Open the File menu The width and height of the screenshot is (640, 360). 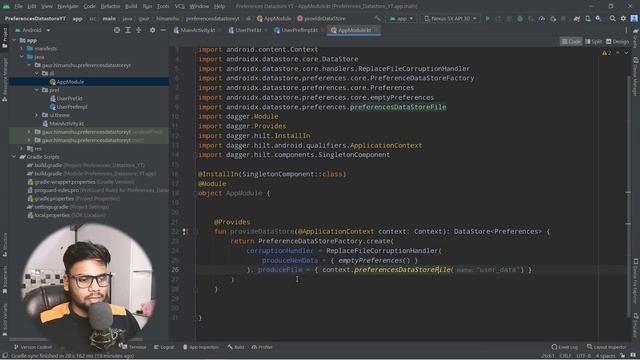(19, 6)
